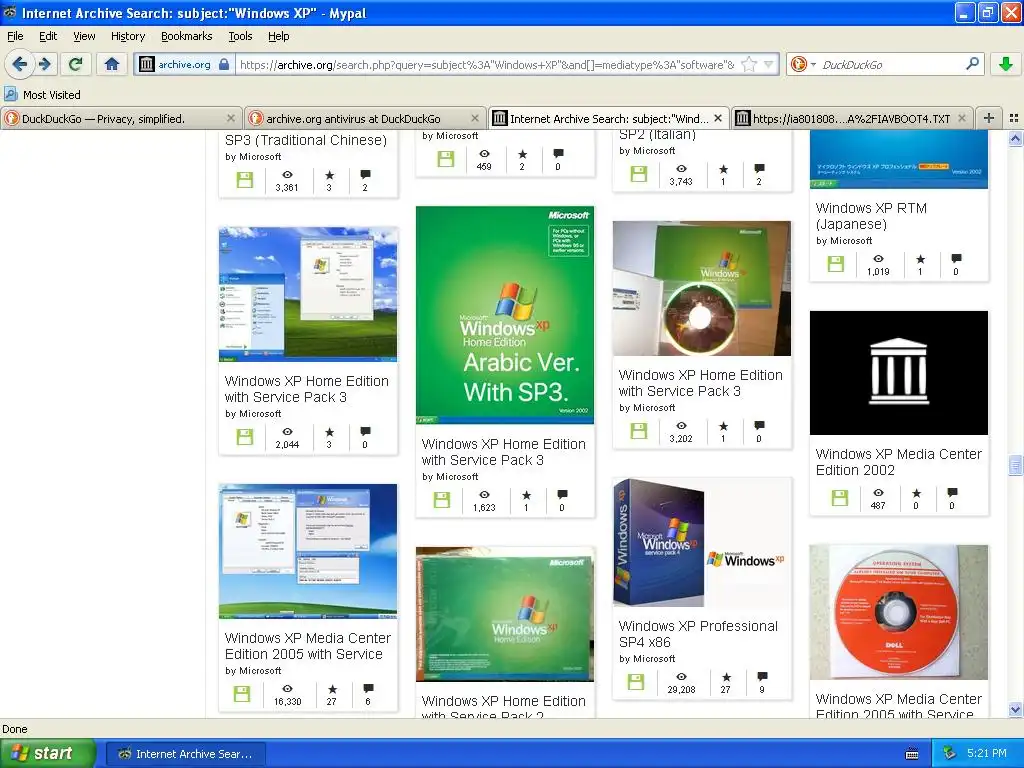Open the Edit menu

[48, 37]
